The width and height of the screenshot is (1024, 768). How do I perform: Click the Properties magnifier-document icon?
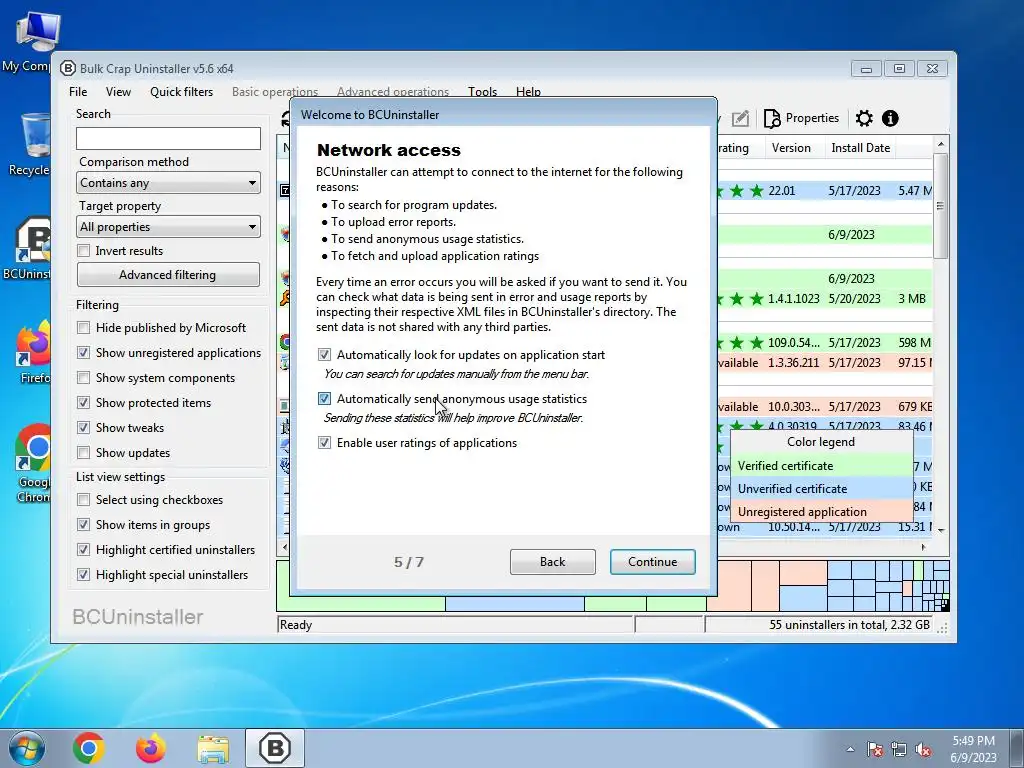[x=772, y=118]
